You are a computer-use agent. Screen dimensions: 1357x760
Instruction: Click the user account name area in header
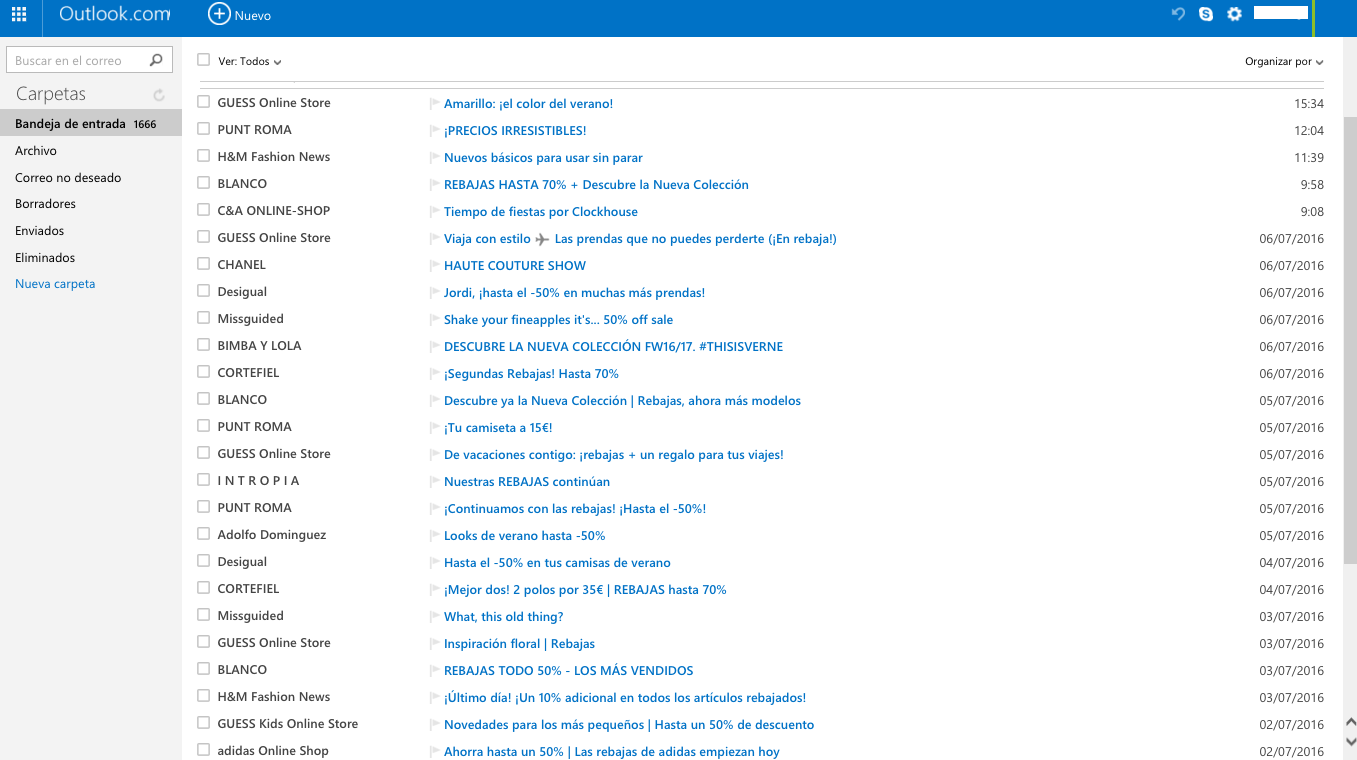(x=1282, y=13)
